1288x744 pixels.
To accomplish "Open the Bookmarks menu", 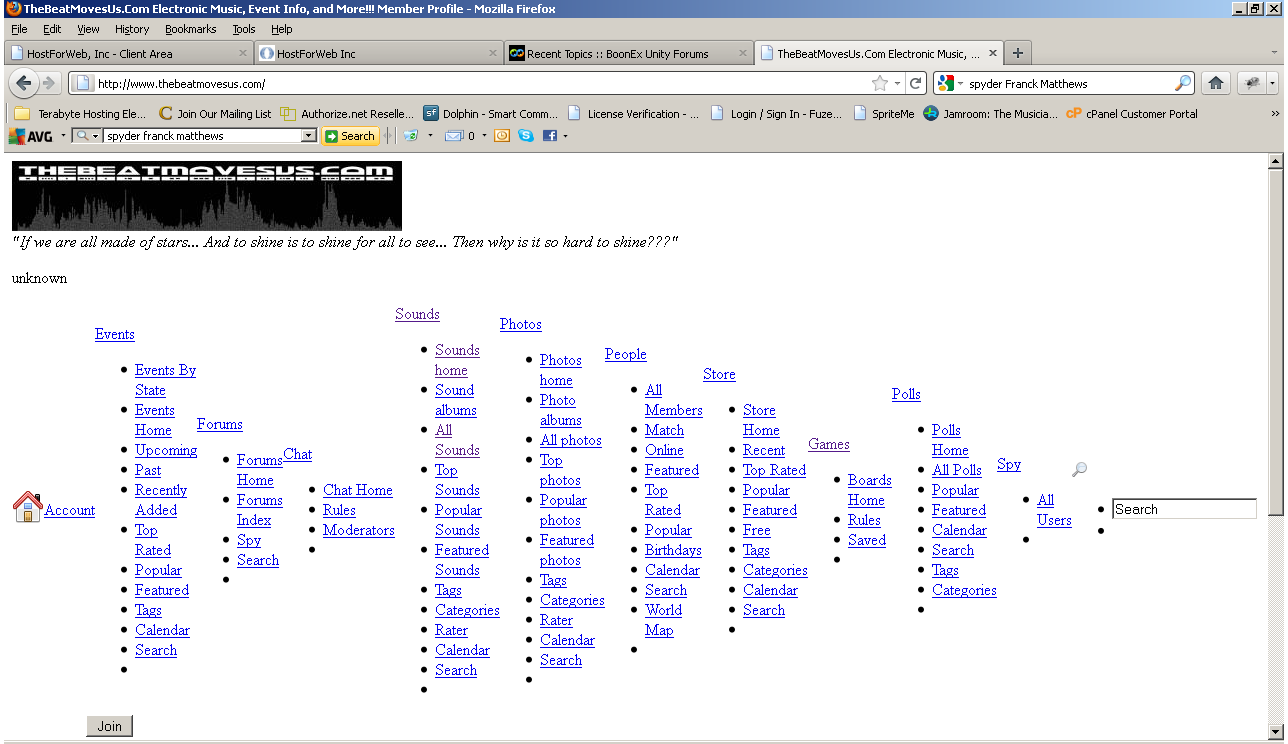I will [x=190, y=29].
